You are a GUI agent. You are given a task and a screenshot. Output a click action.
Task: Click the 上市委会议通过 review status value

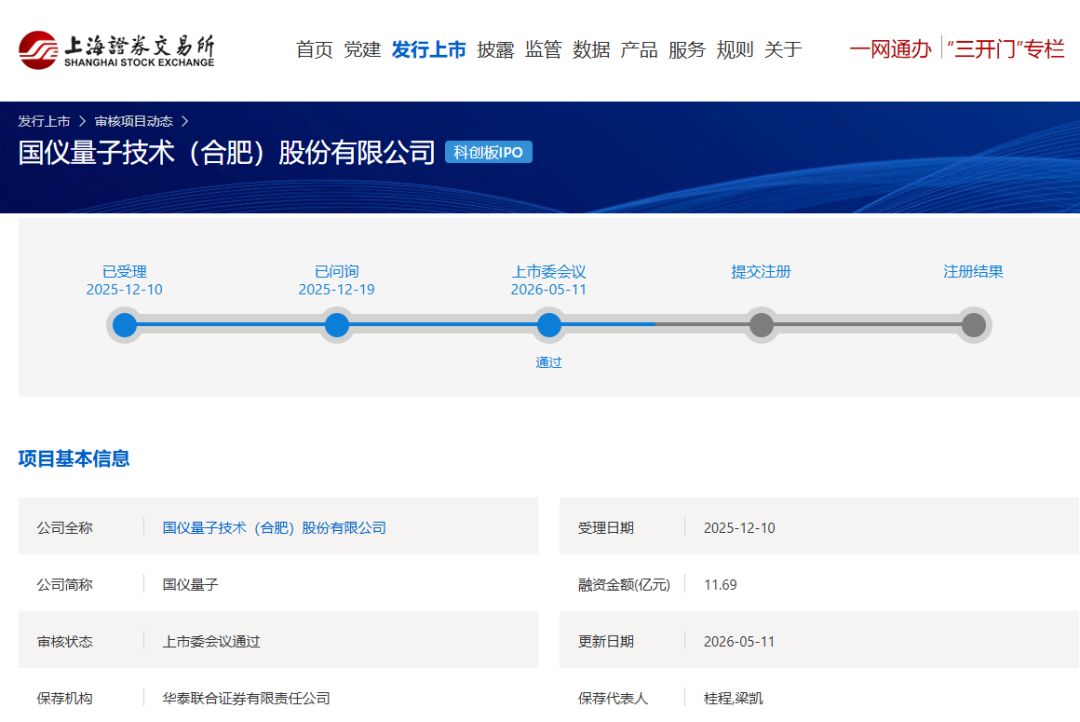click(x=211, y=641)
